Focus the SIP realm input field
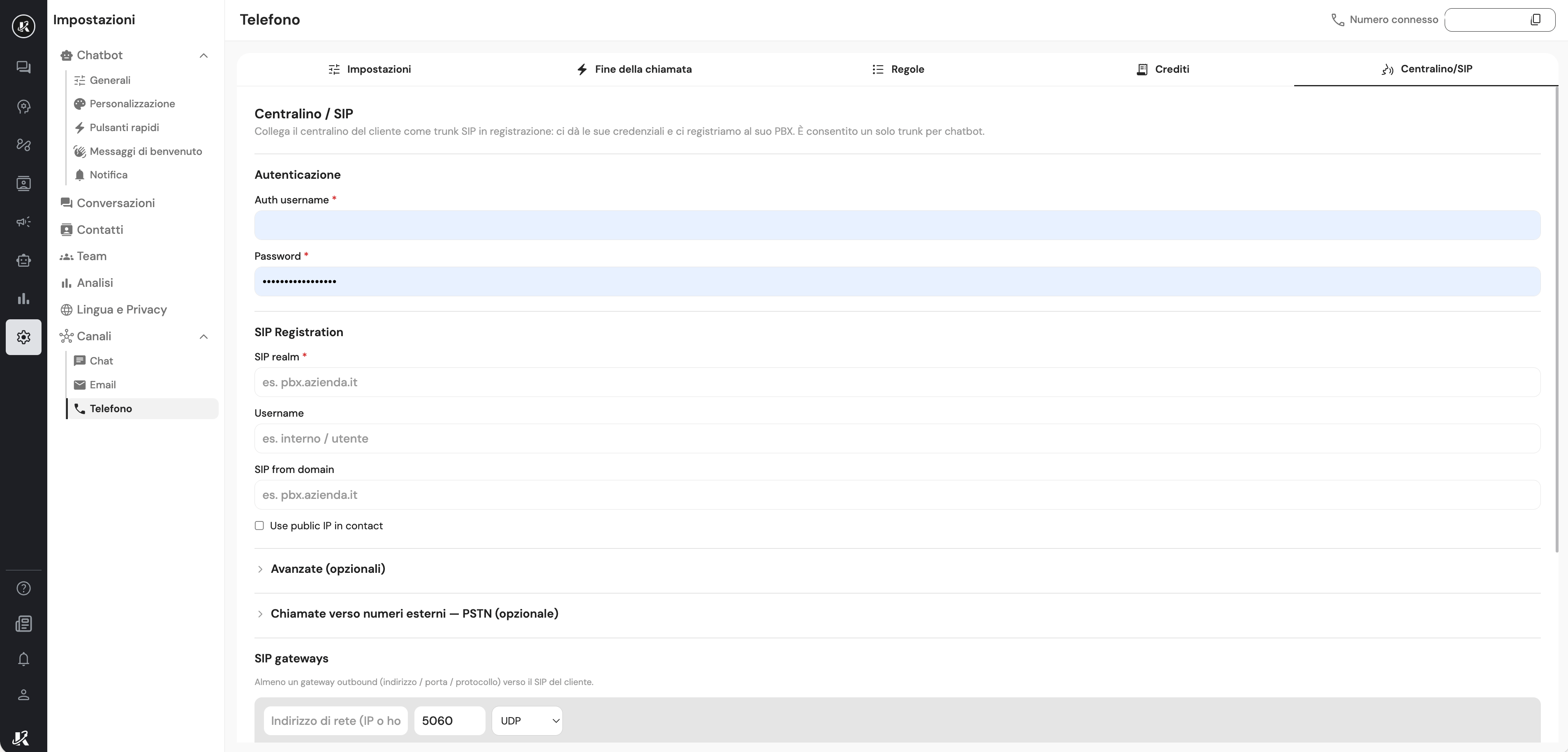Image resolution: width=1568 pixels, height=752 pixels. [x=897, y=382]
